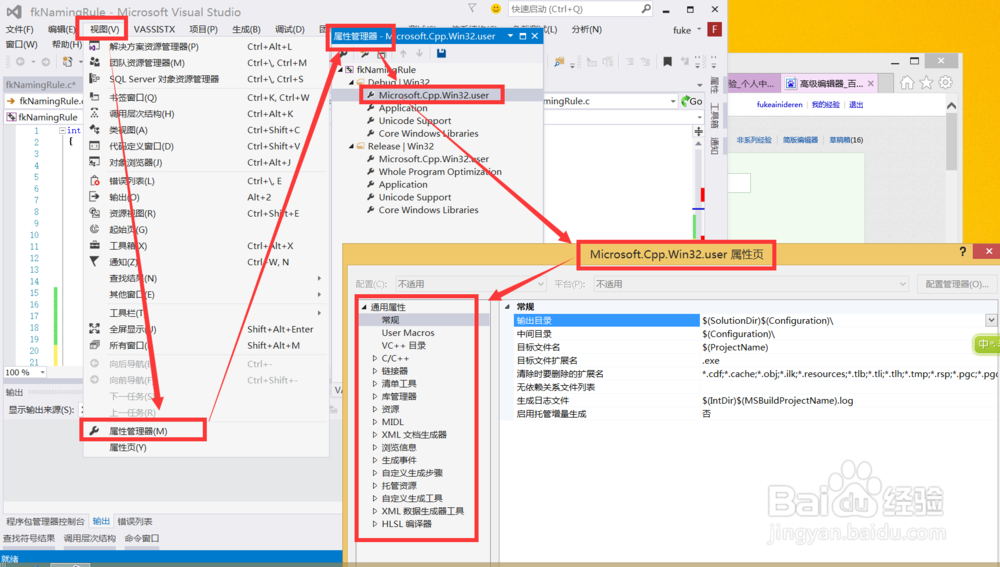Collapse the int code block outline toggle

click(x=62, y=130)
